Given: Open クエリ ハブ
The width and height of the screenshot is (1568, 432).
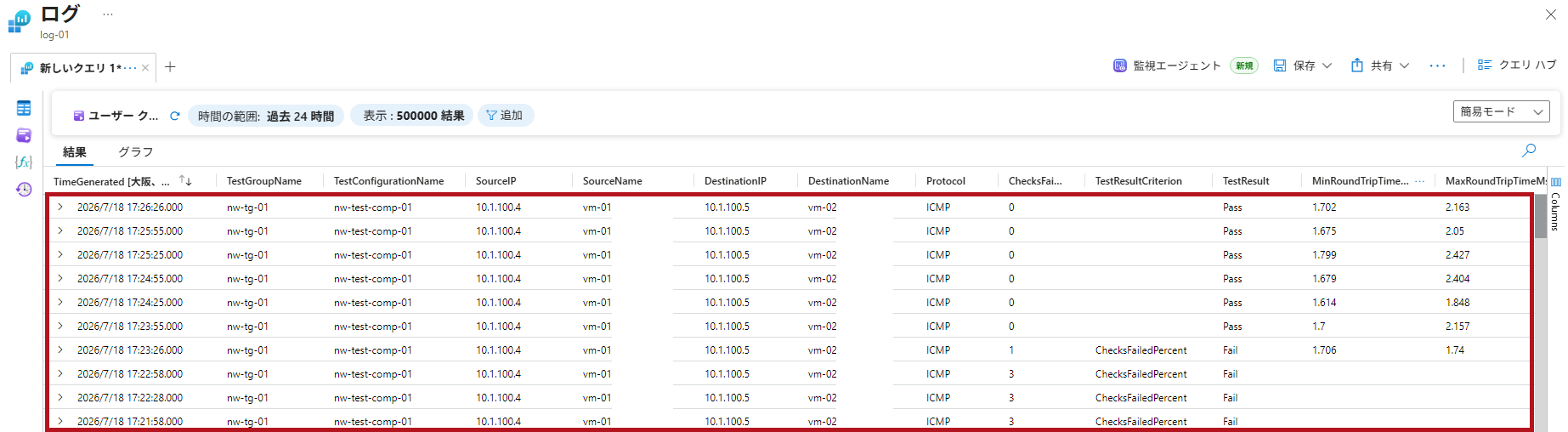Looking at the screenshot, I should pyautogui.click(x=1517, y=65).
